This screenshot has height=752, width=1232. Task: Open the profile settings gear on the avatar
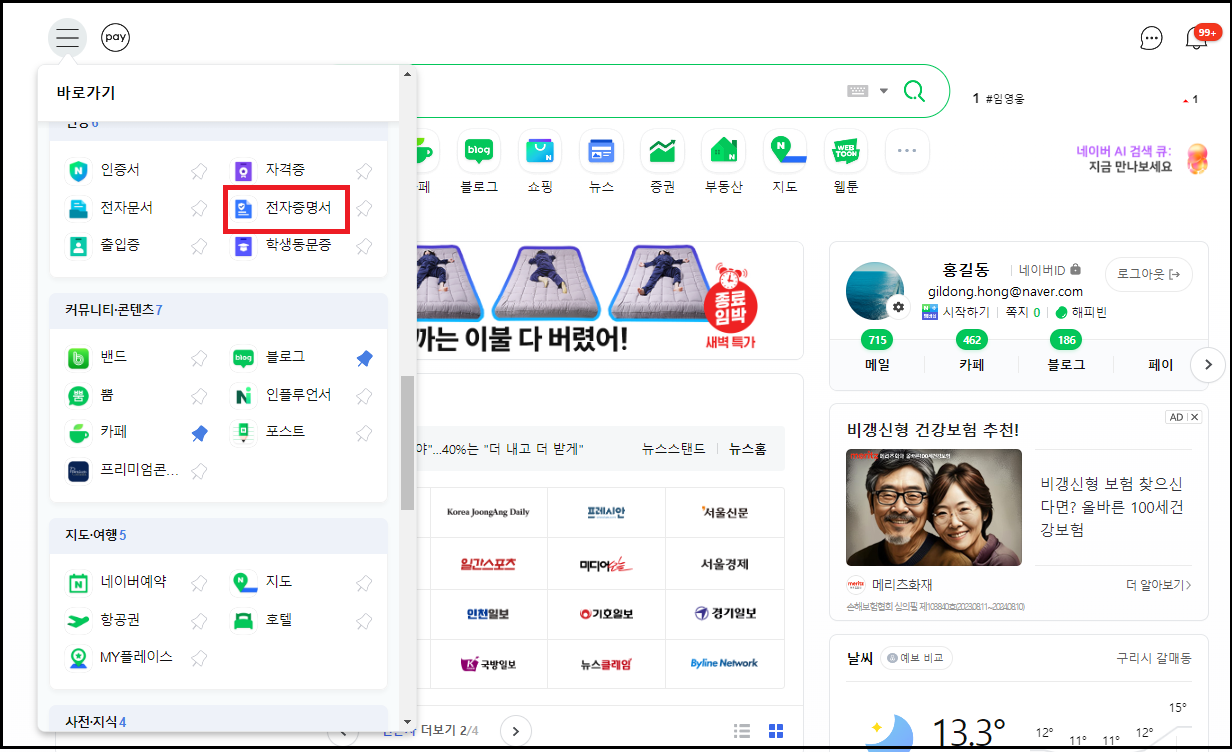point(898,309)
